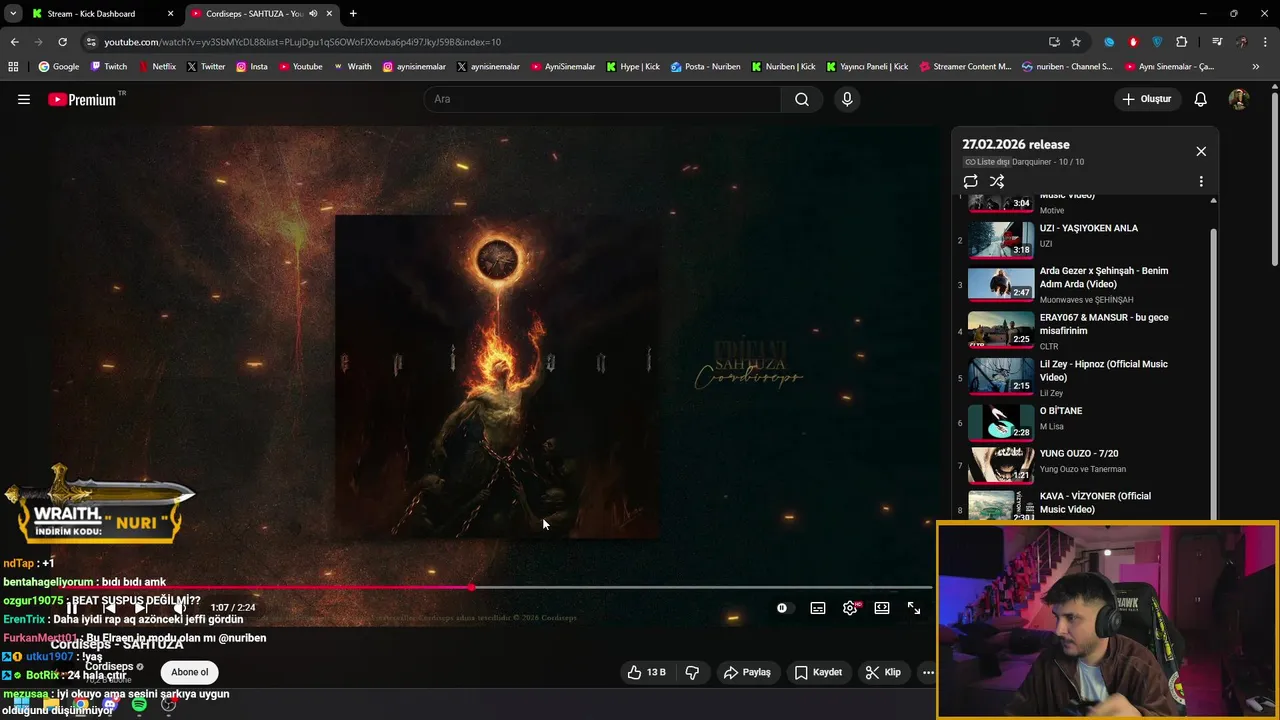
Task: Open the Netflix bookmark
Action: coord(156,67)
